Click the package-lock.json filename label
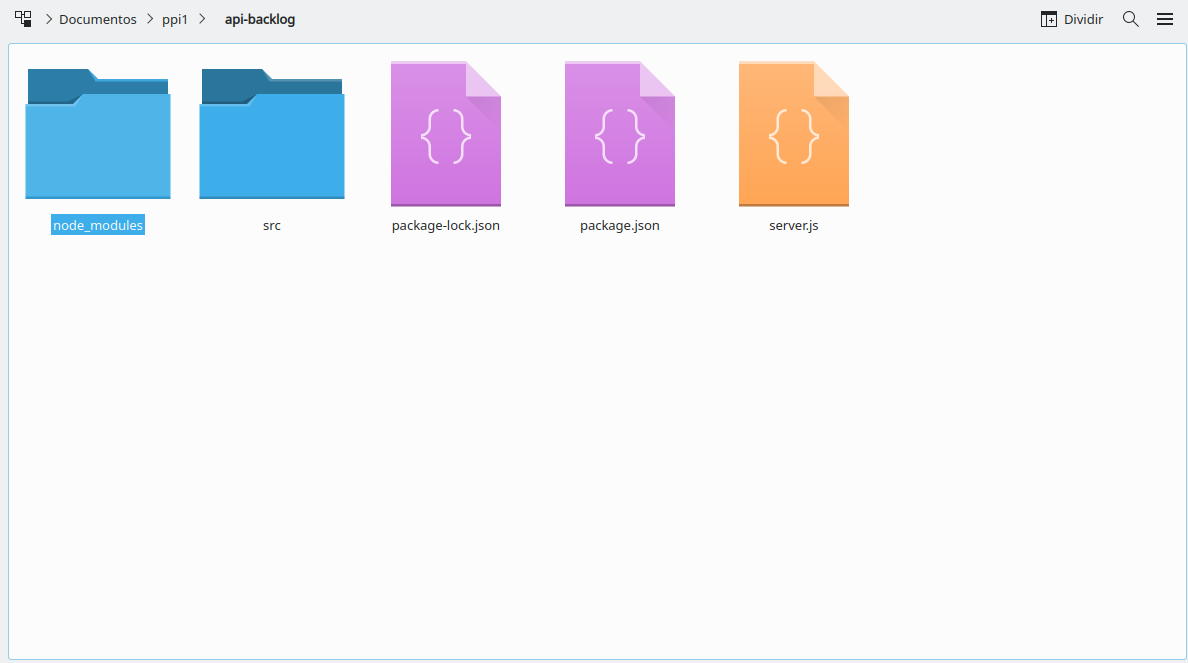The image size is (1188, 663). click(x=446, y=226)
